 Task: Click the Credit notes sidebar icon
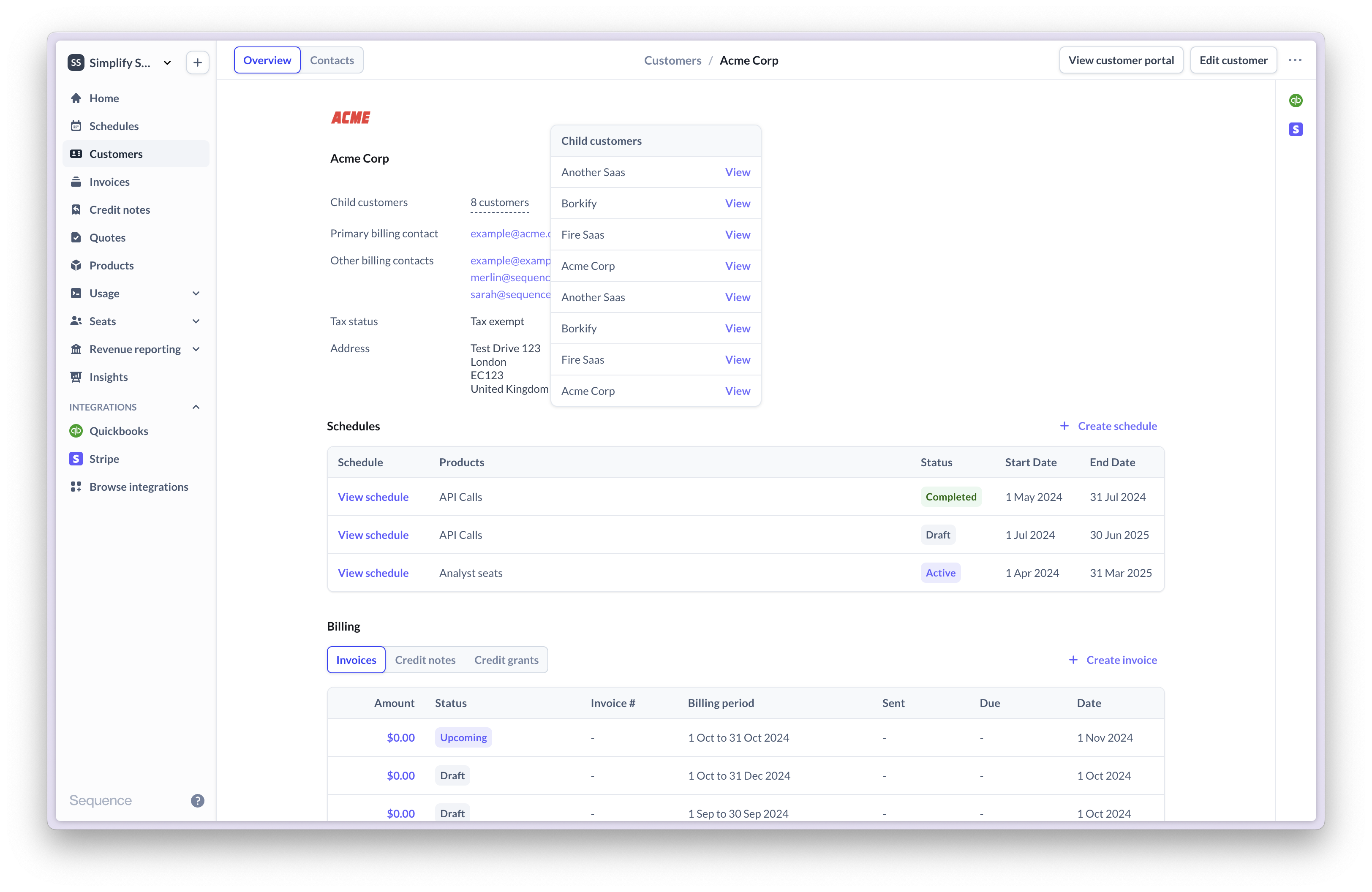(x=76, y=210)
